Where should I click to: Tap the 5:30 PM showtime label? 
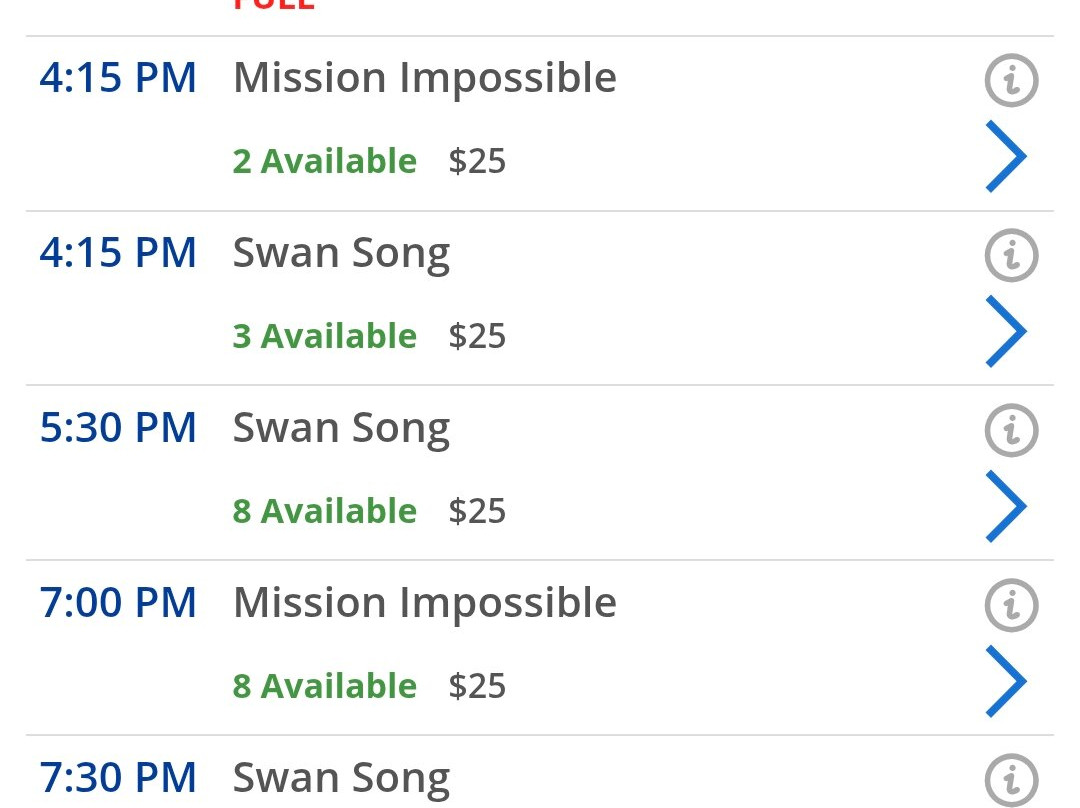tap(118, 428)
